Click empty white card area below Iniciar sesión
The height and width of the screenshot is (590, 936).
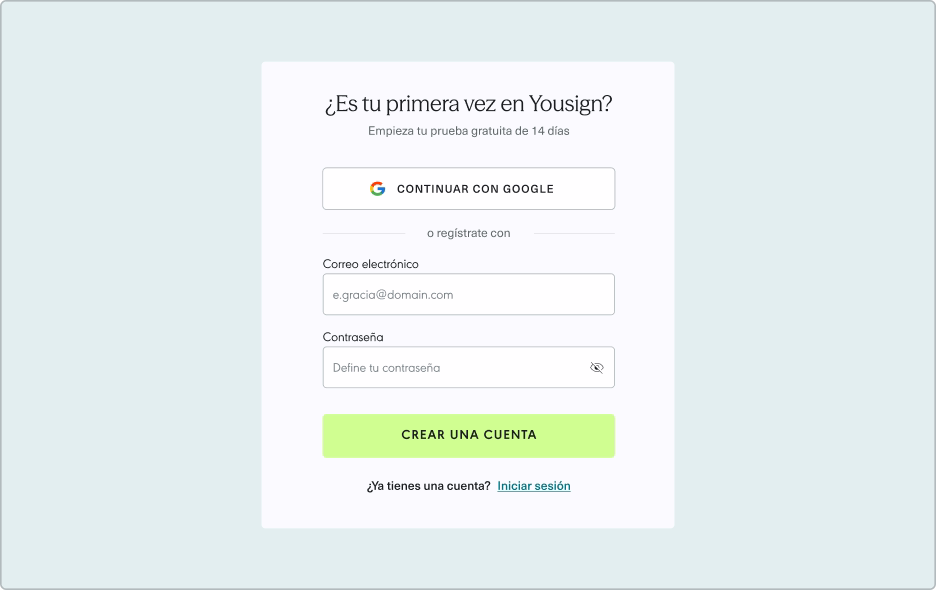[469, 512]
